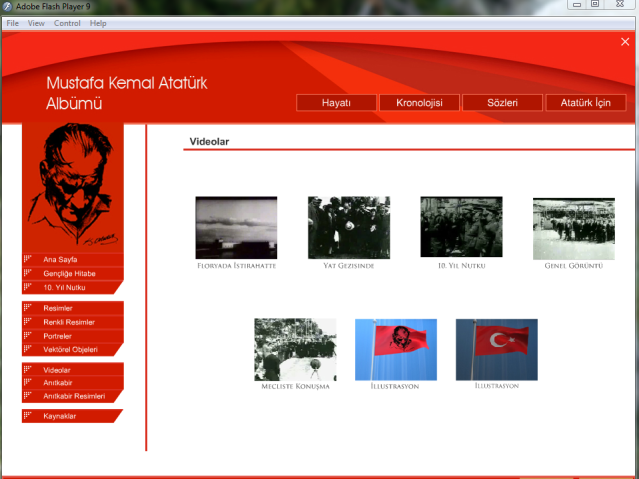The height and width of the screenshot is (479, 639).
Task: Go to Ana Sayfa in sidebar
Action: tap(60, 259)
